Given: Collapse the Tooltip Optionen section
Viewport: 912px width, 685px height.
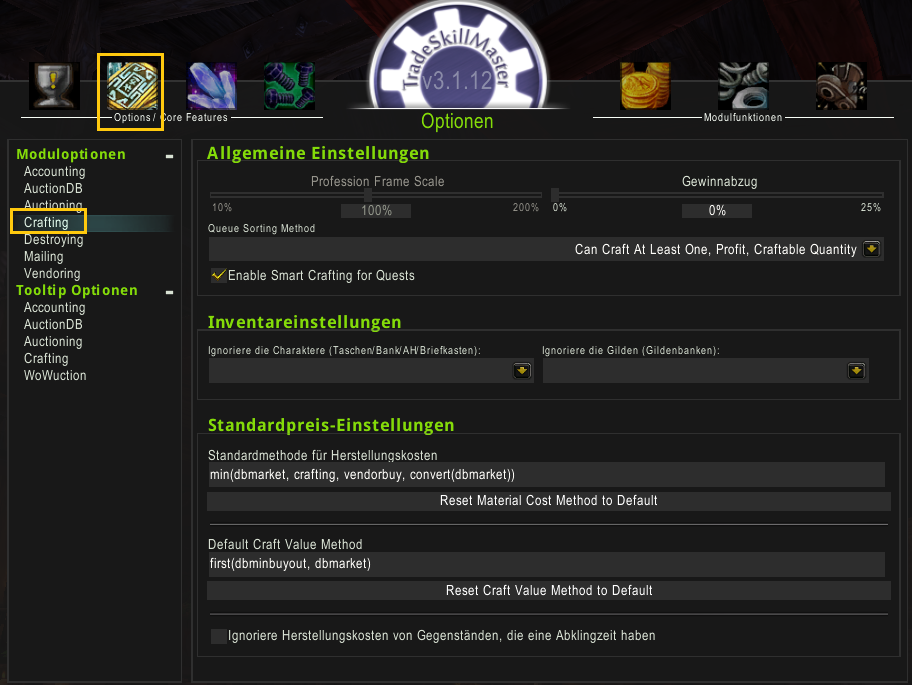Looking at the screenshot, I should pyautogui.click(x=169, y=292).
